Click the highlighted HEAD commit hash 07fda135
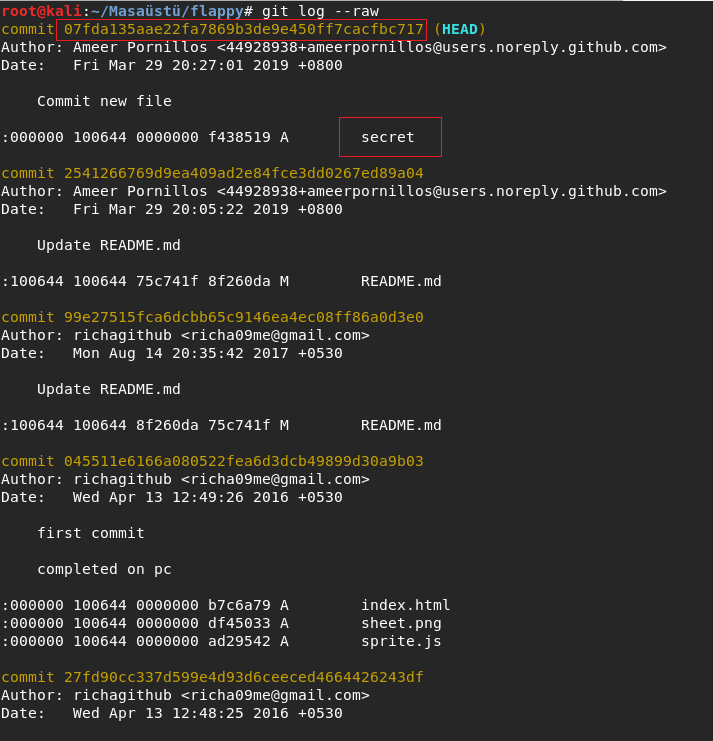The width and height of the screenshot is (713, 741). click(x=243, y=29)
